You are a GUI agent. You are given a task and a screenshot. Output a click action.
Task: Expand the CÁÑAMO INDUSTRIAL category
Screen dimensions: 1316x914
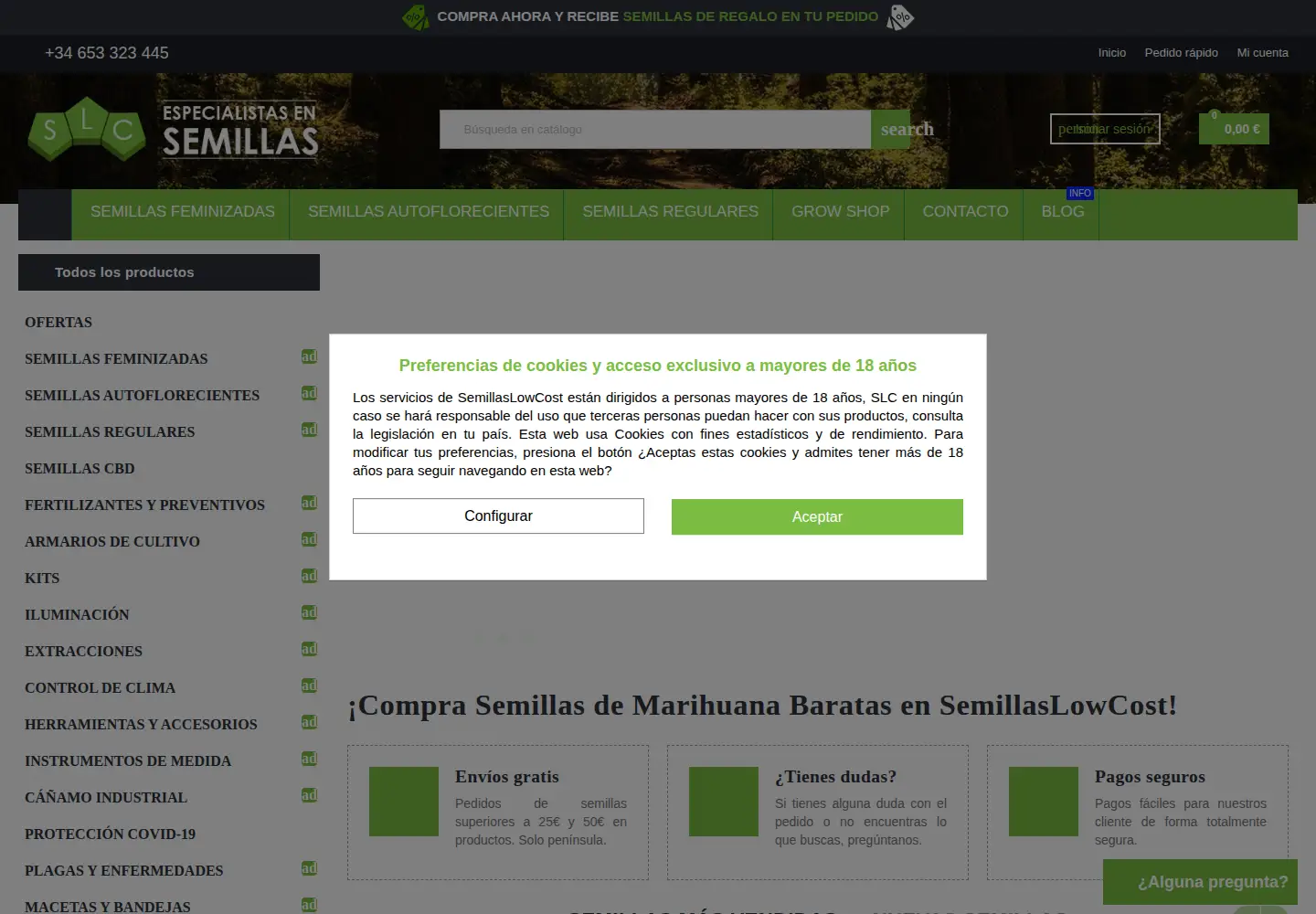[x=309, y=795]
